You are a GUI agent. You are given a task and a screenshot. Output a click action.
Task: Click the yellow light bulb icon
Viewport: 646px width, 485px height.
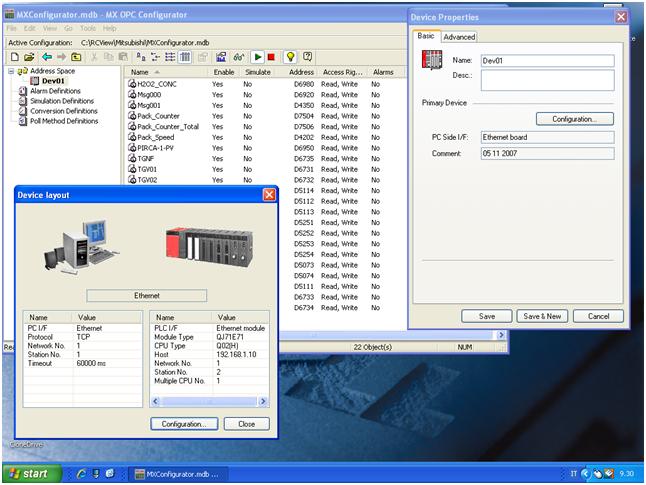pyautogui.click(x=290, y=57)
